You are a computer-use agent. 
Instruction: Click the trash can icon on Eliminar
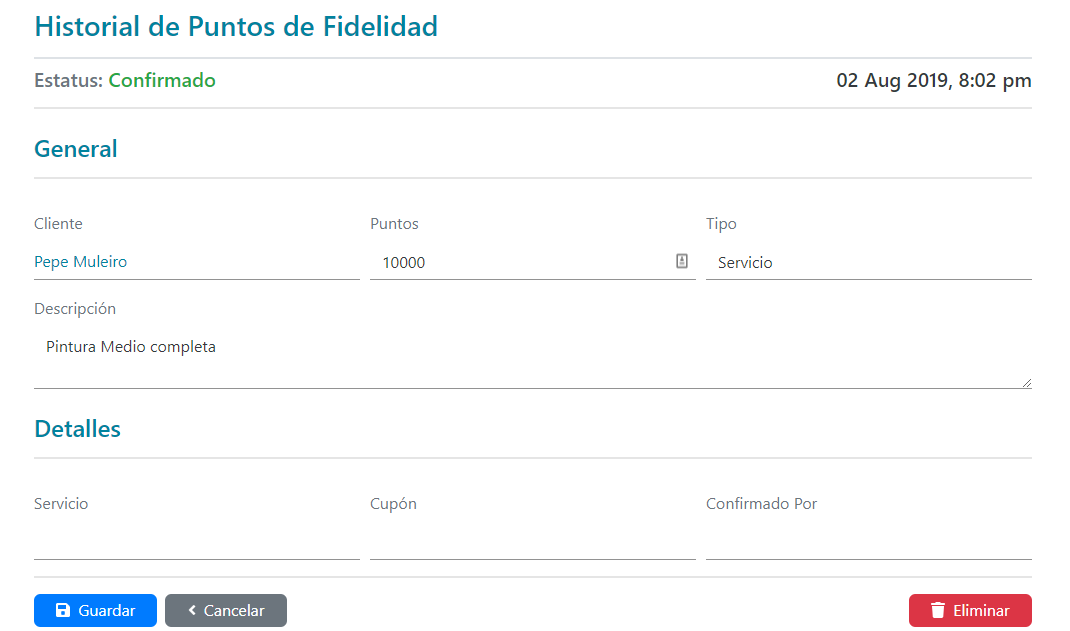tap(937, 611)
